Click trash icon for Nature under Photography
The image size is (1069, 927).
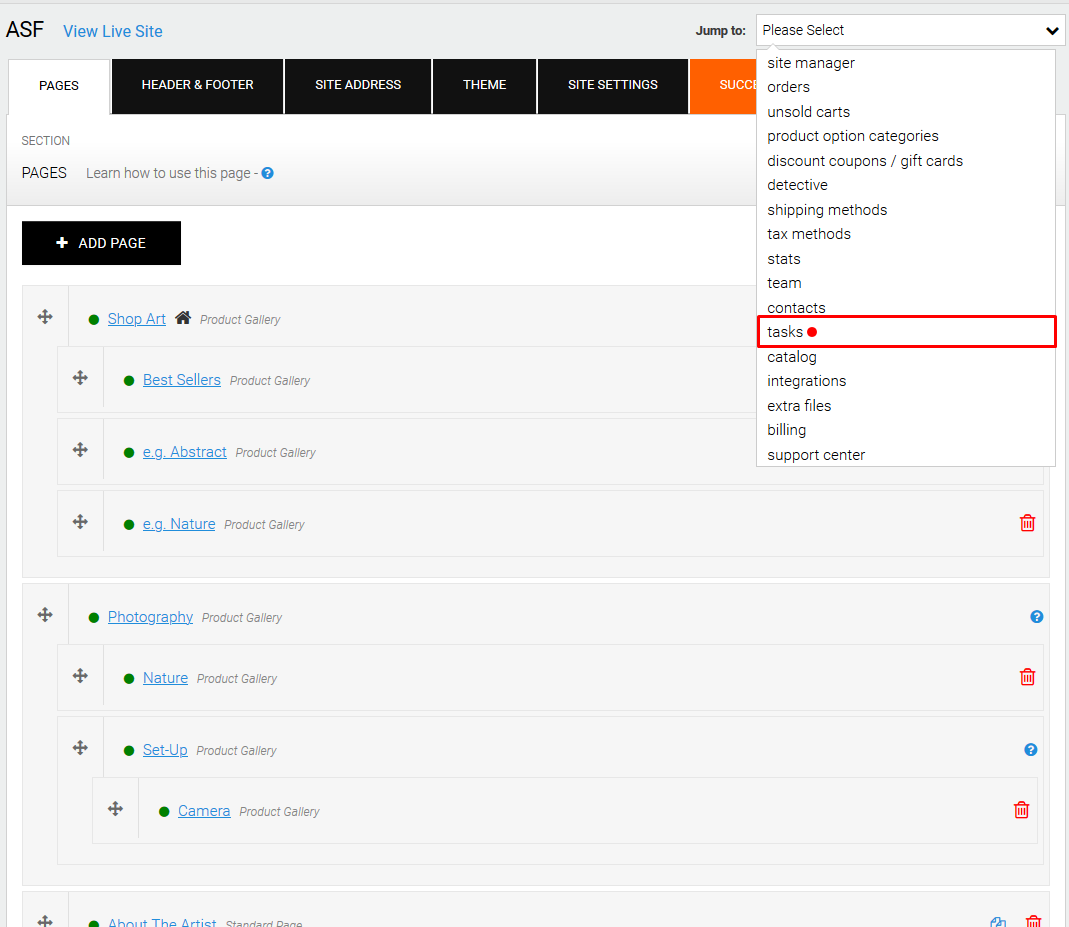point(1027,677)
